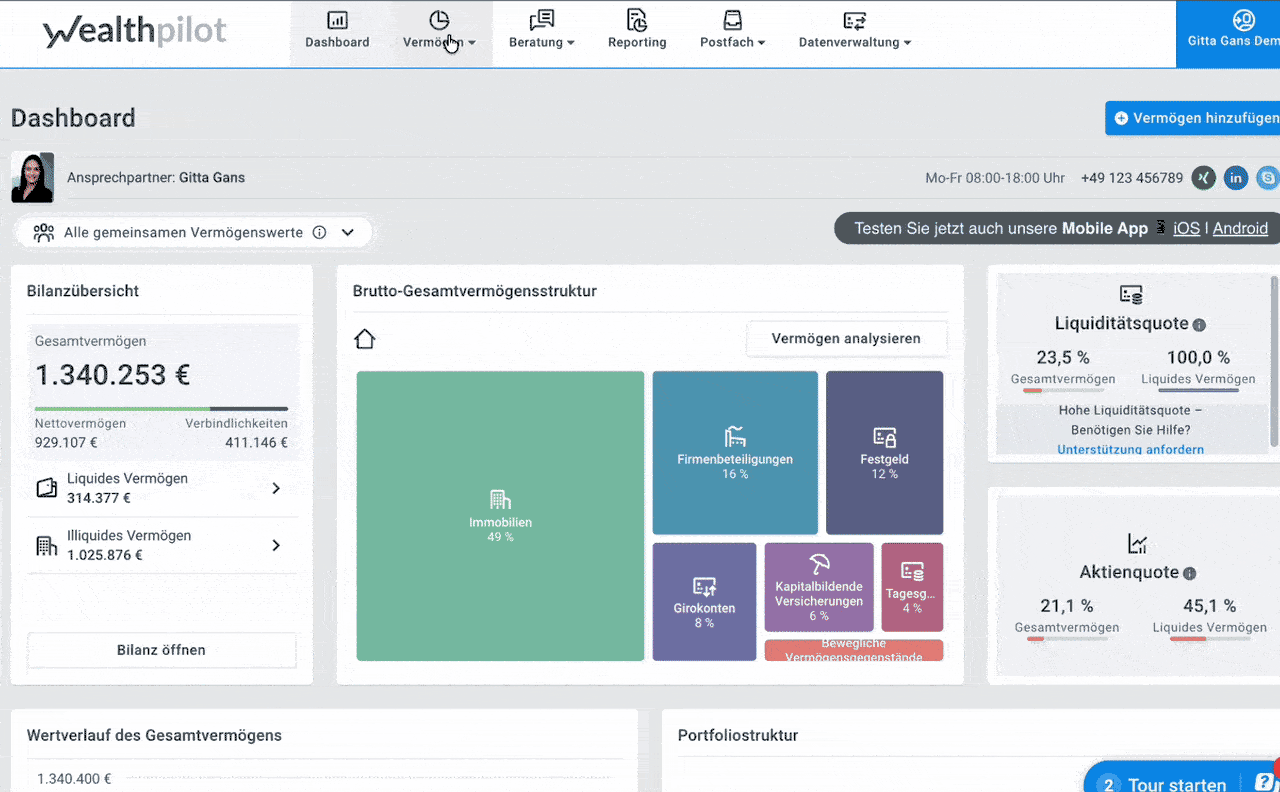The width and height of the screenshot is (1280, 792).
Task: Expand the Illiquides Vermögen row arrow
Action: [276, 545]
